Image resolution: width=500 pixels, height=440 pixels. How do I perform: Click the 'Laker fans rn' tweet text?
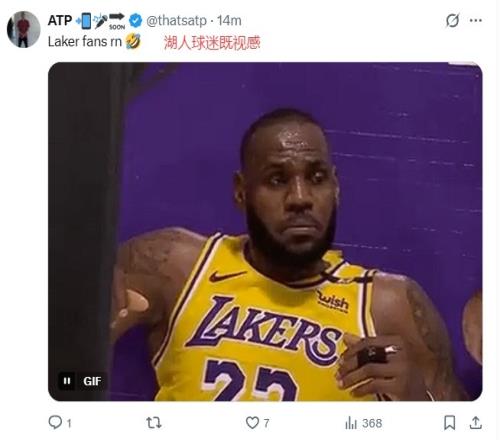[x=85, y=42]
